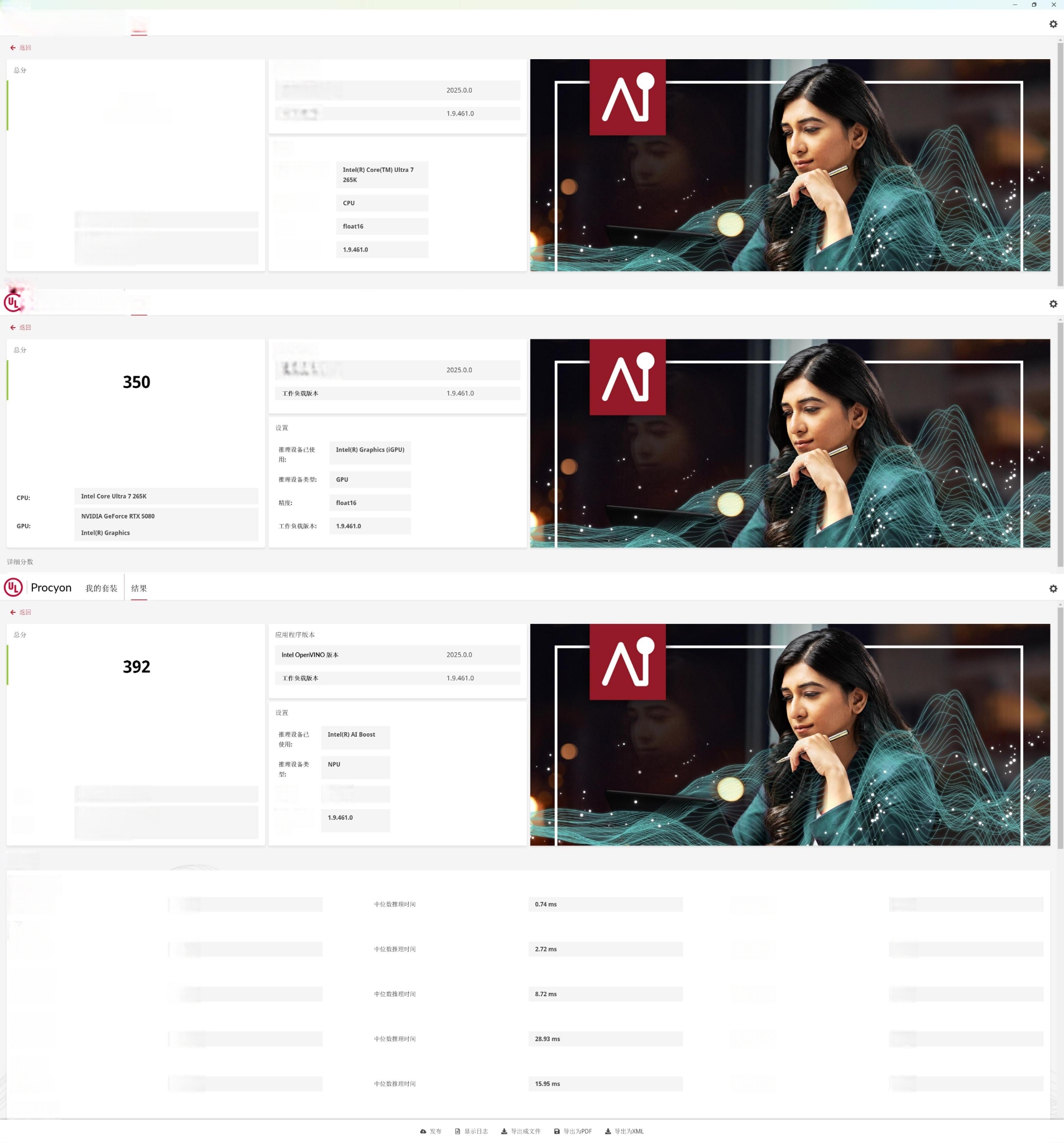Click 返回 back arrow above 392 score panel
Image resolution: width=1064 pixels, height=1143 pixels.
pos(21,612)
